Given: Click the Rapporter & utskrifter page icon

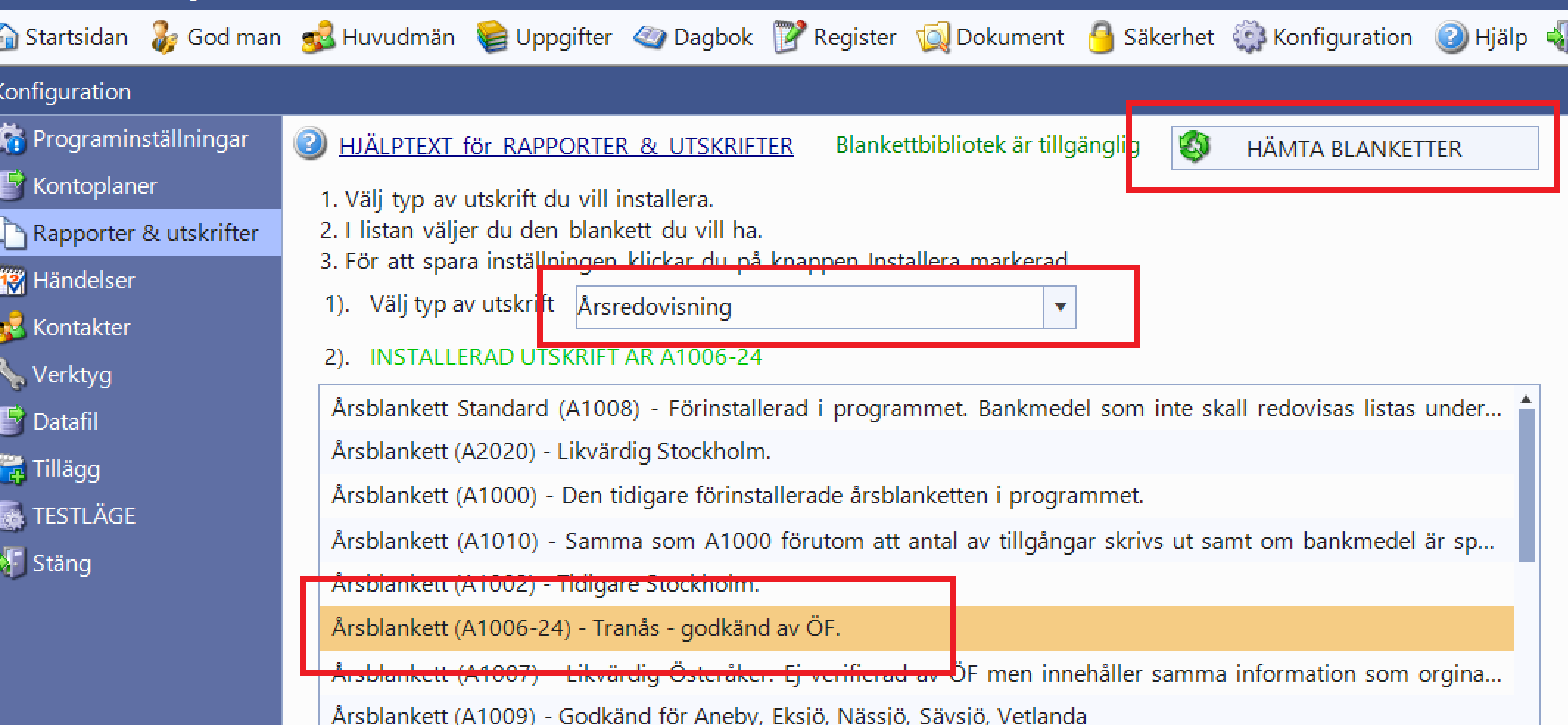Looking at the screenshot, I should coord(13,233).
